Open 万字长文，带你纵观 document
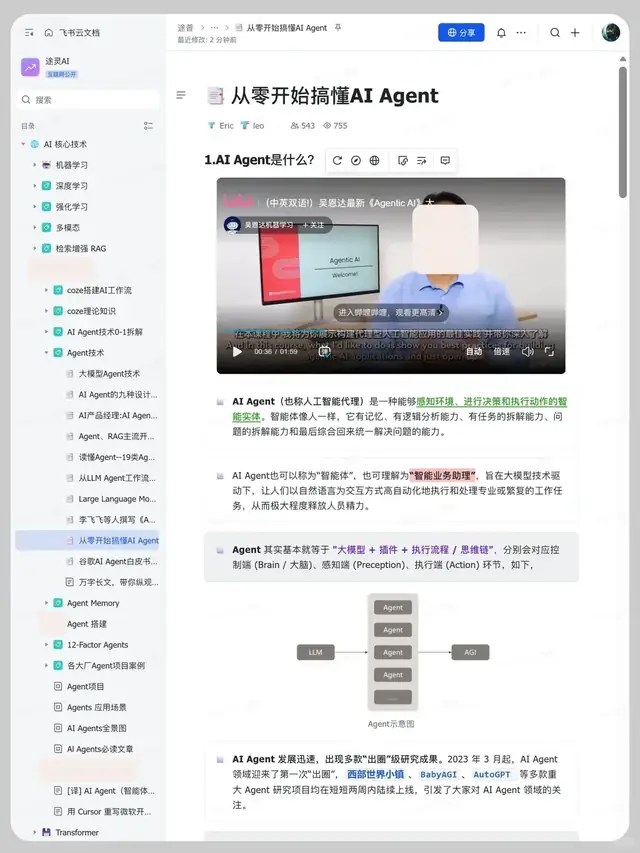The width and height of the screenshot is (640, 853). point(119,582)
